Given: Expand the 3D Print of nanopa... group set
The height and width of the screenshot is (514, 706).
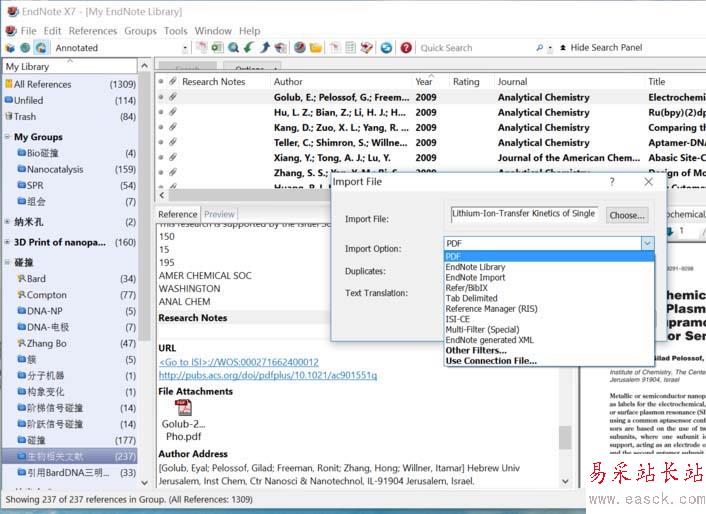Looking at the screenshot, I should click(8, 242).
